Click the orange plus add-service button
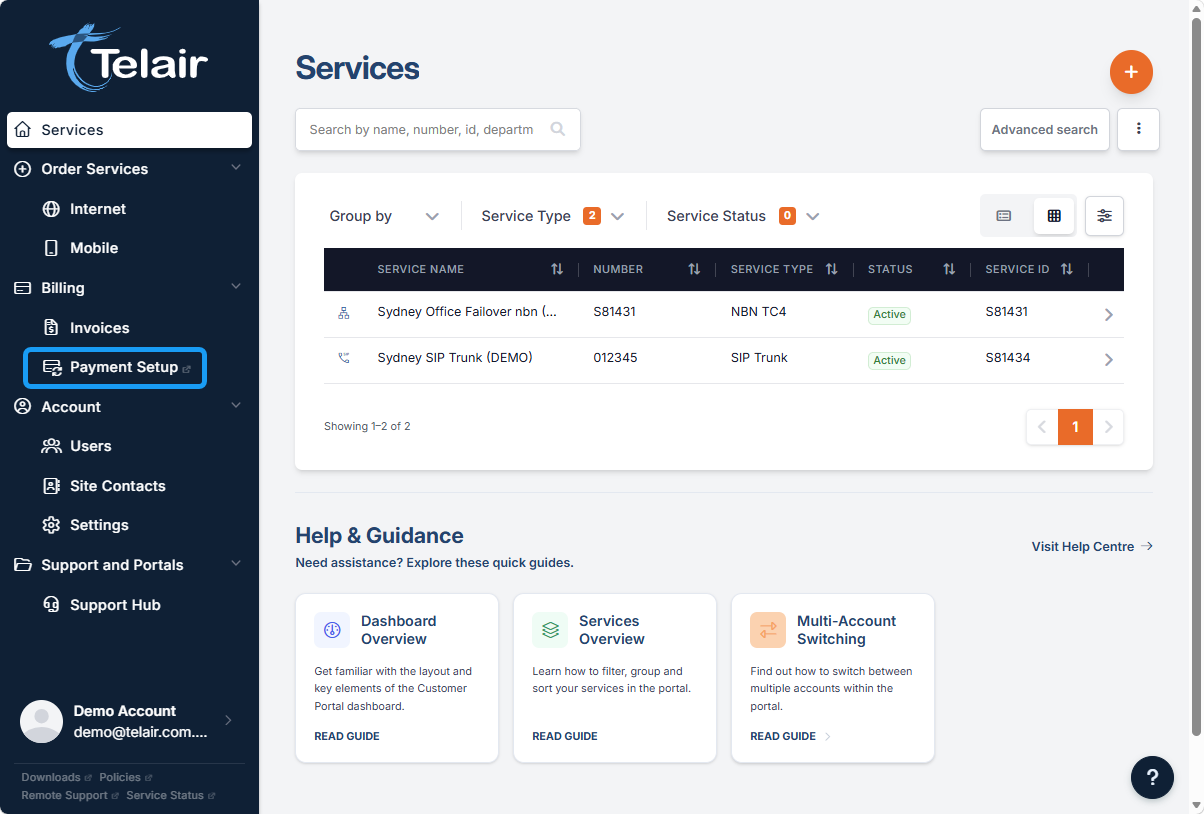1204x814 pixels. 1131,72
